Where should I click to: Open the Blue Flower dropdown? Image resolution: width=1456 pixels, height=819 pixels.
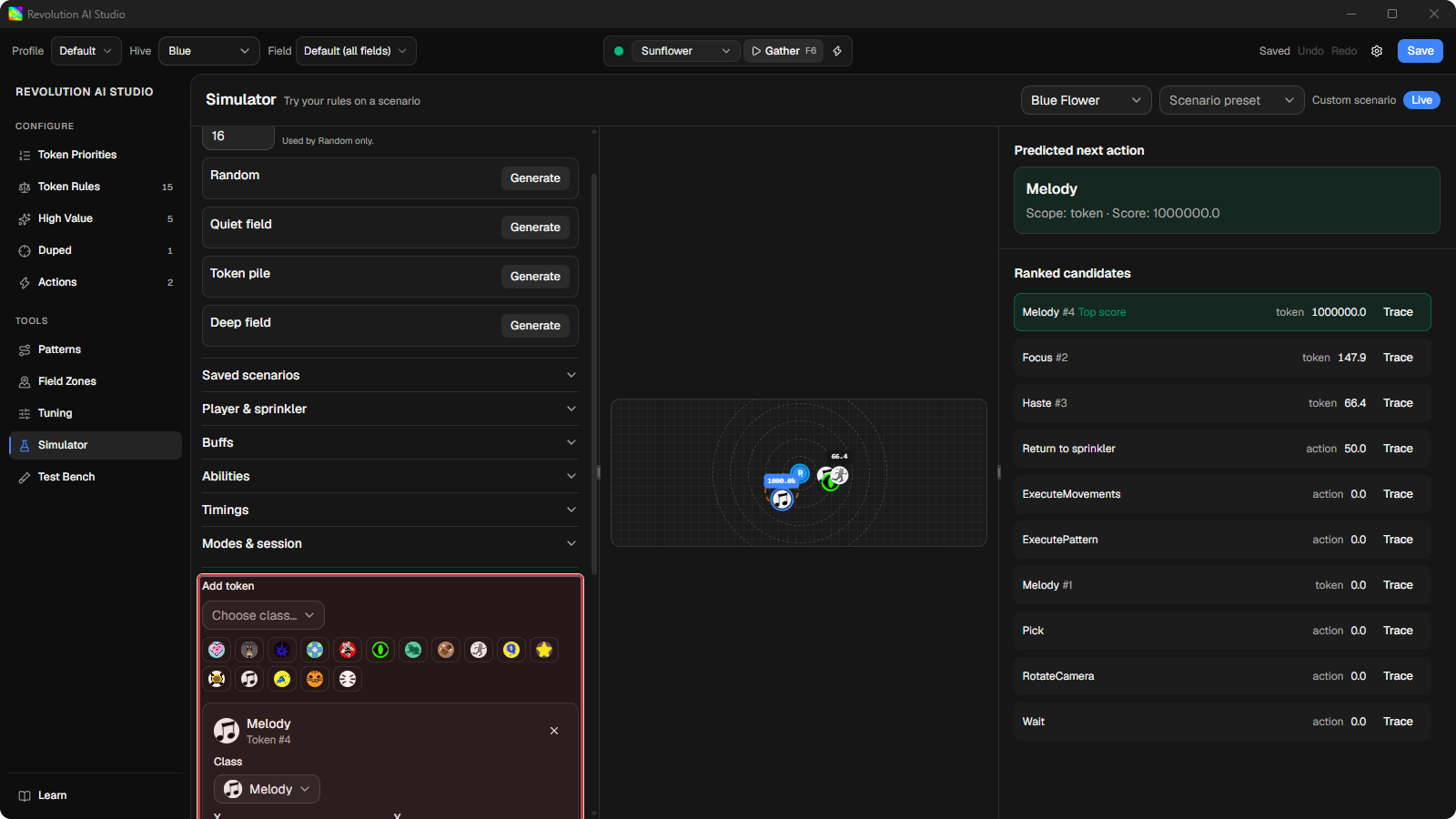pos(1086,100)
